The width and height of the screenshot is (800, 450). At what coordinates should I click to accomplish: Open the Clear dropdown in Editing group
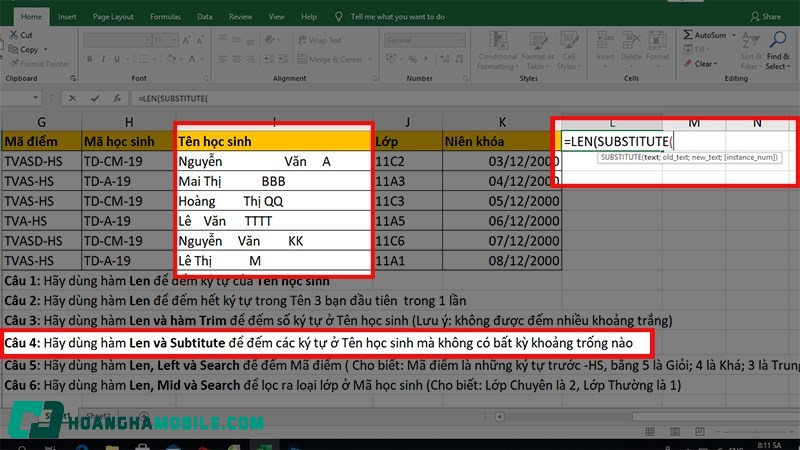point(716,64)
